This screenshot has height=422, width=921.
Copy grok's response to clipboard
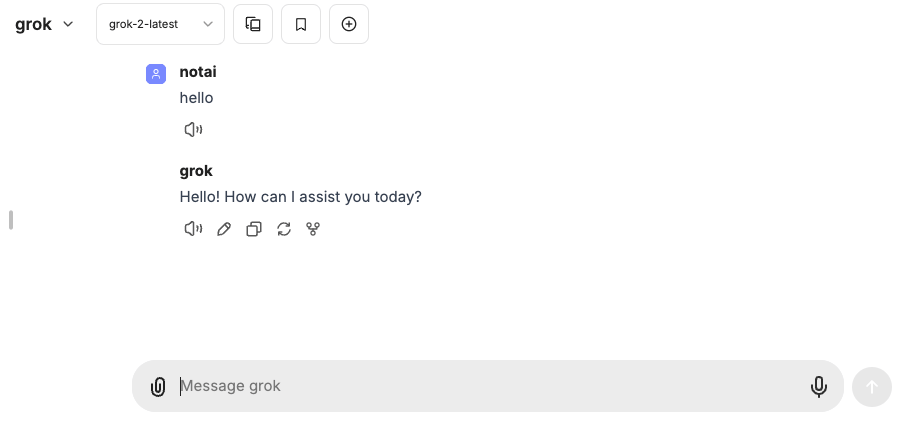click(254, 229)
